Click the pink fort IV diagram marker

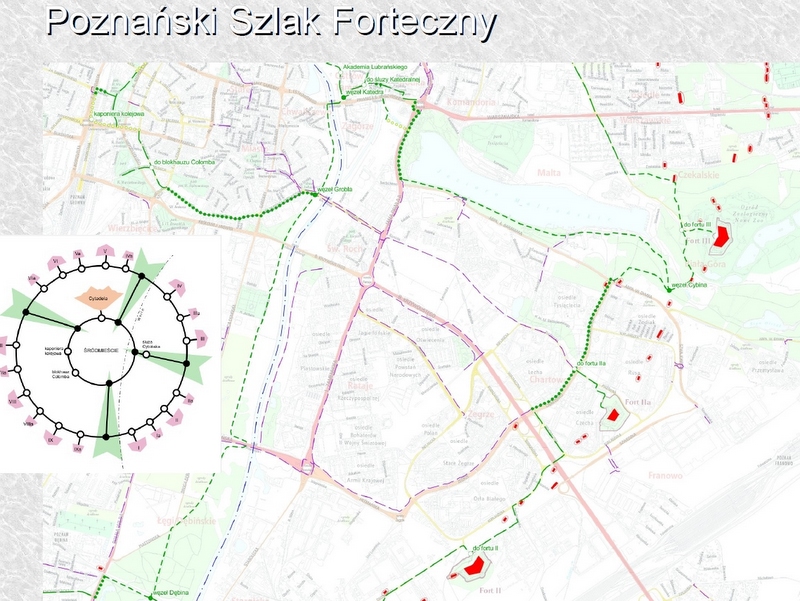[x=180, y=288]
